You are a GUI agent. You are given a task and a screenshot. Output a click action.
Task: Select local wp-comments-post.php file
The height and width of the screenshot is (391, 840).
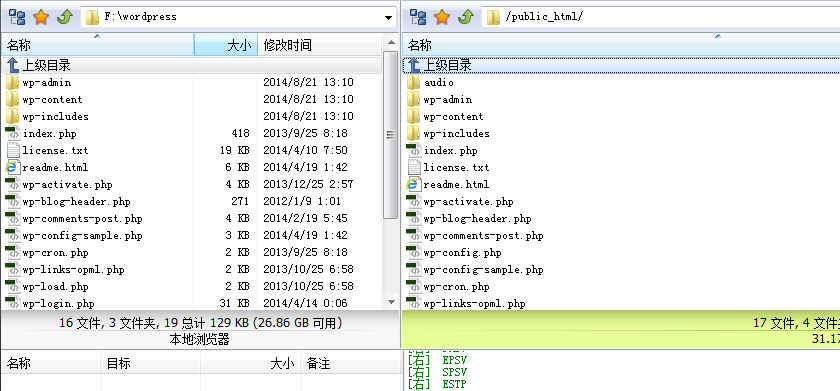point(82,219)
